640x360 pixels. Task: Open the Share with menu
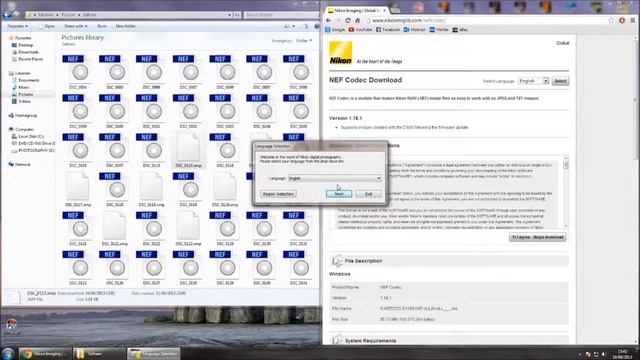75,26
